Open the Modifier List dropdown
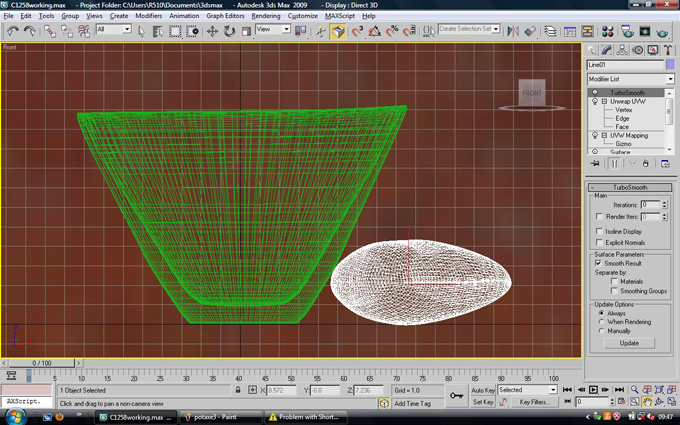This screenshot has width=680, height=425. [630, 79]
